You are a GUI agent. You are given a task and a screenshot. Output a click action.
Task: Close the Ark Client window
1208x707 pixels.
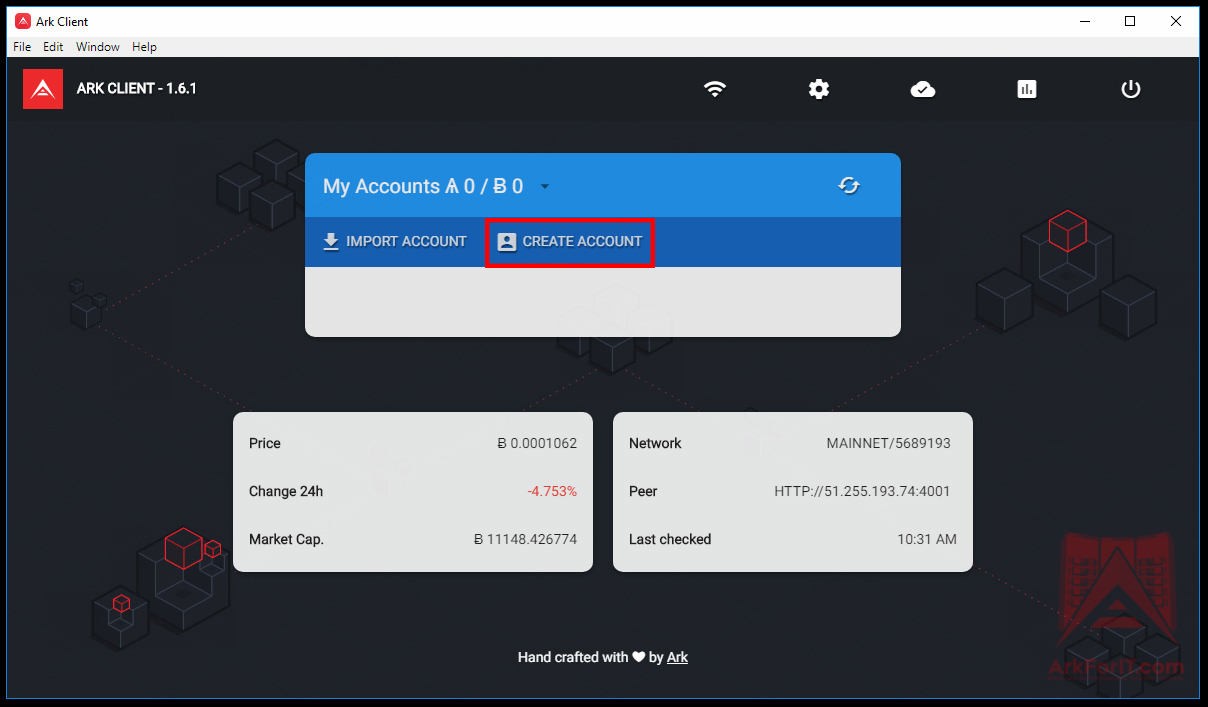point(1176,21)
